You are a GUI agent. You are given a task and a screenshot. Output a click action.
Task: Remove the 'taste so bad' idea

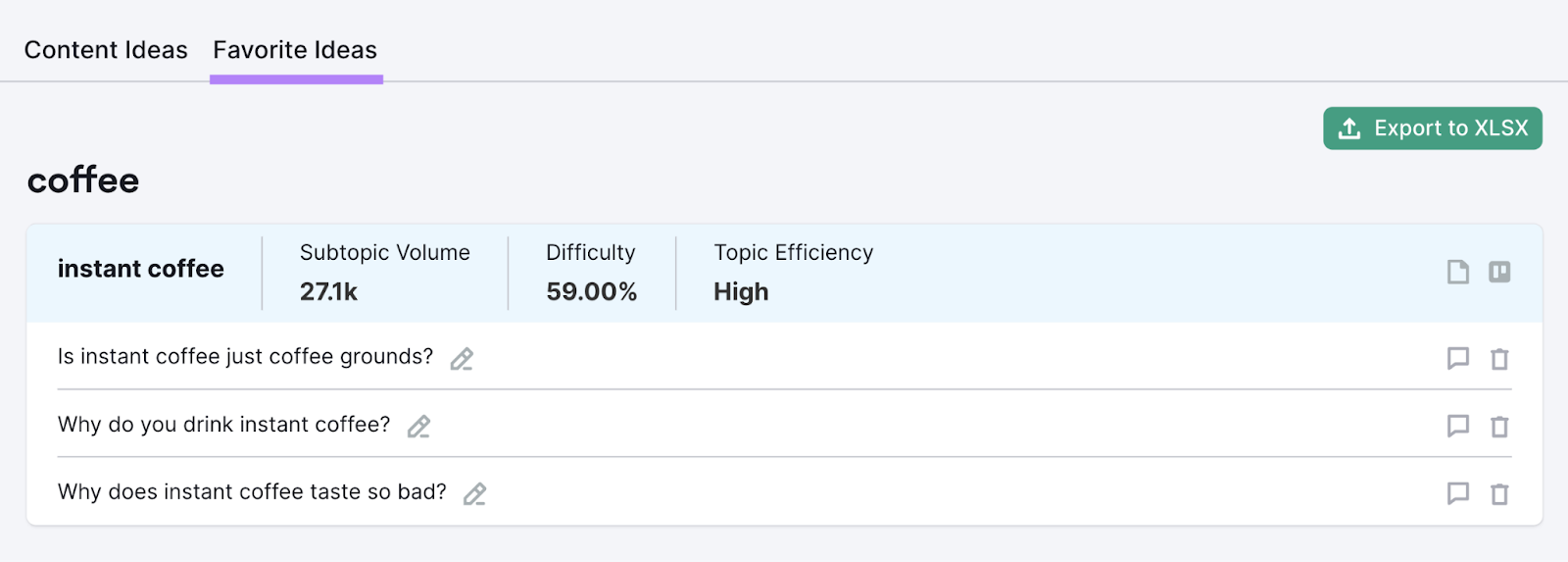1499,494
